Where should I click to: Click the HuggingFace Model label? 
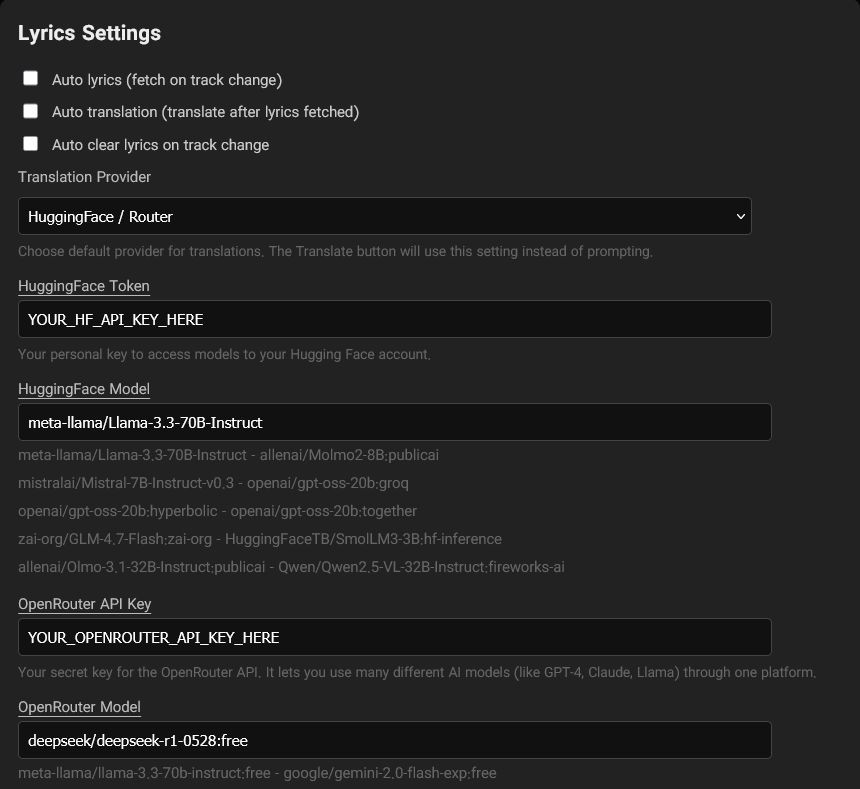pos(84,389)
